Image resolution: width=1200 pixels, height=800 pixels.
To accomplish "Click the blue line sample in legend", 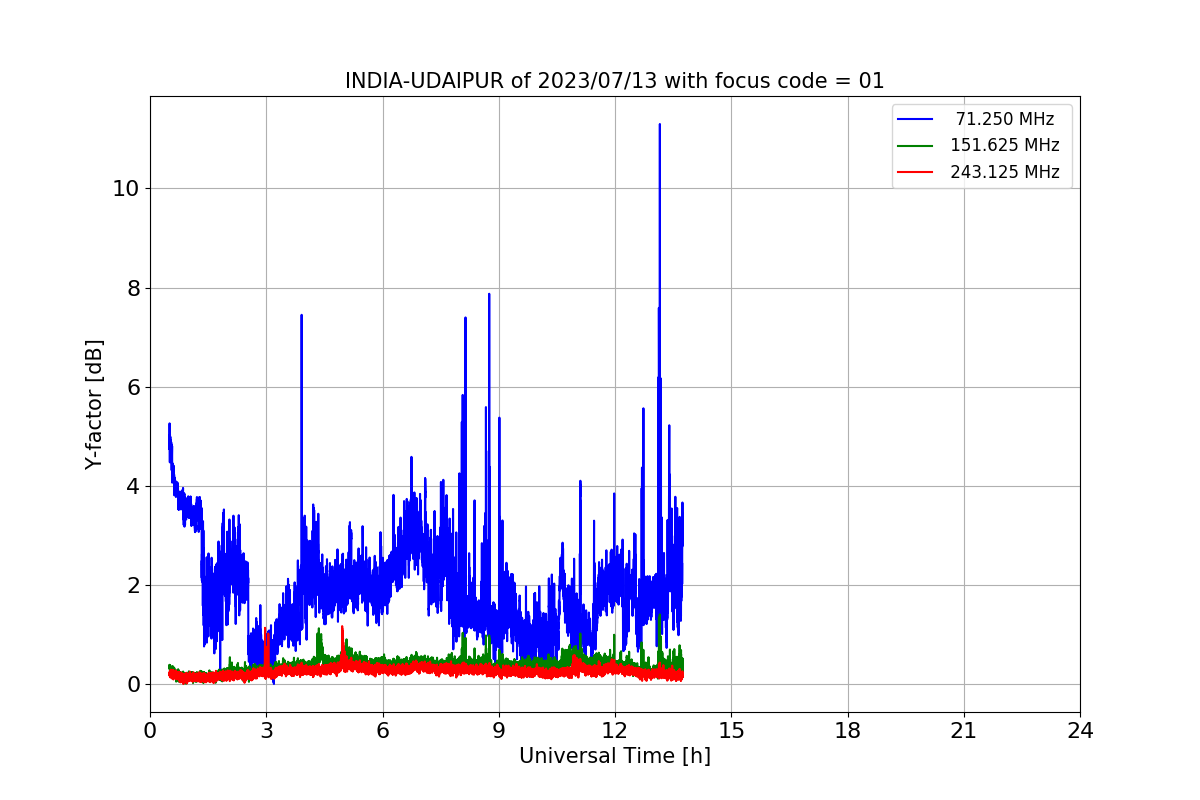I will click(x=916, y=119).
